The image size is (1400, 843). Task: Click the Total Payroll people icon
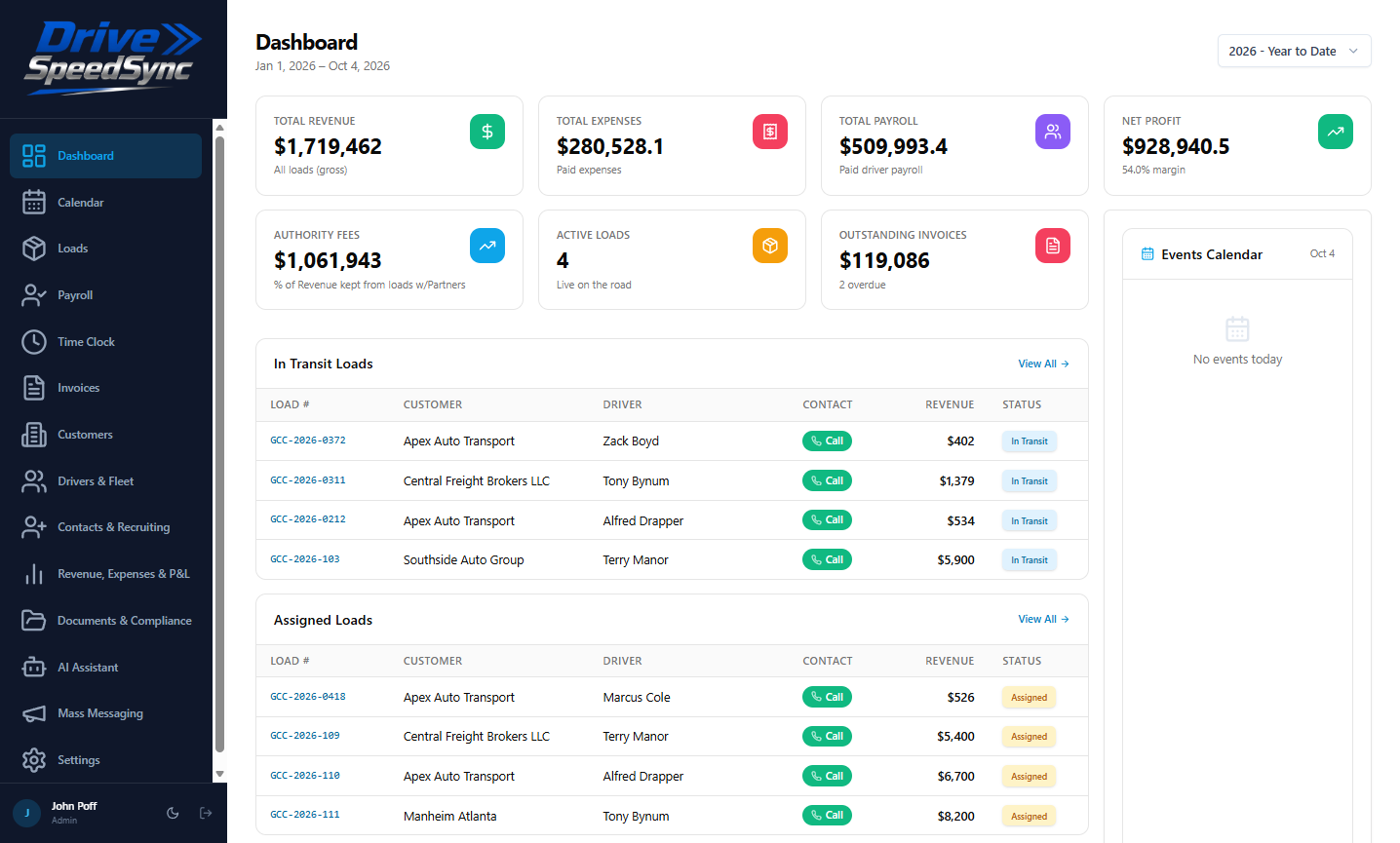[x=1053, y=132]
